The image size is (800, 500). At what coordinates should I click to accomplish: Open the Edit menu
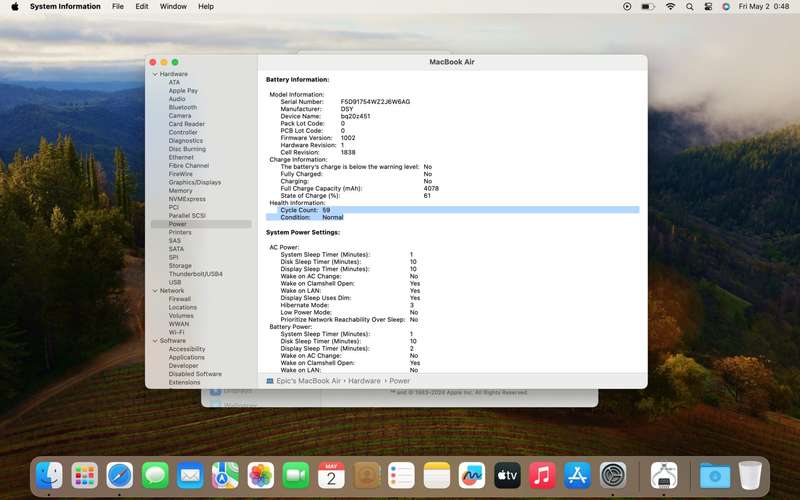pyautogui.click(x=142, y=7)
